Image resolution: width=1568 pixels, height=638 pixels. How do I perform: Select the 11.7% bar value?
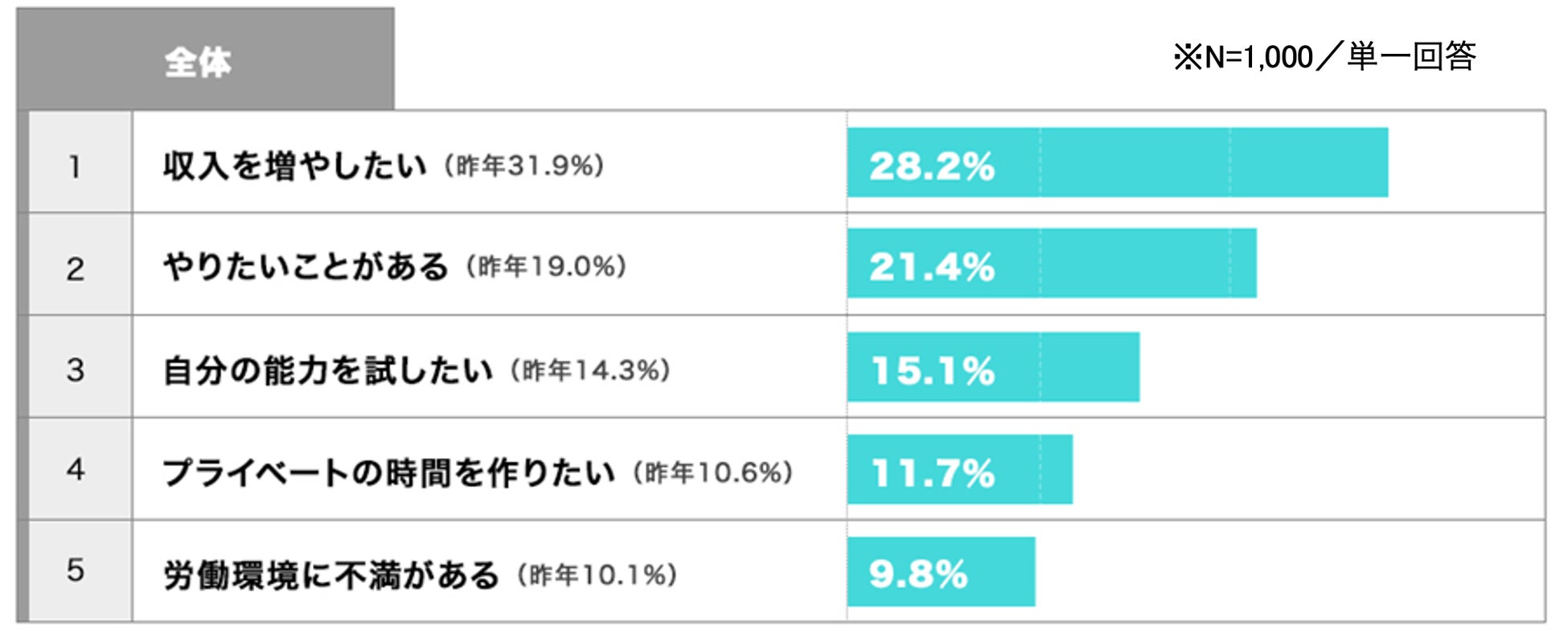click(933, 472)
